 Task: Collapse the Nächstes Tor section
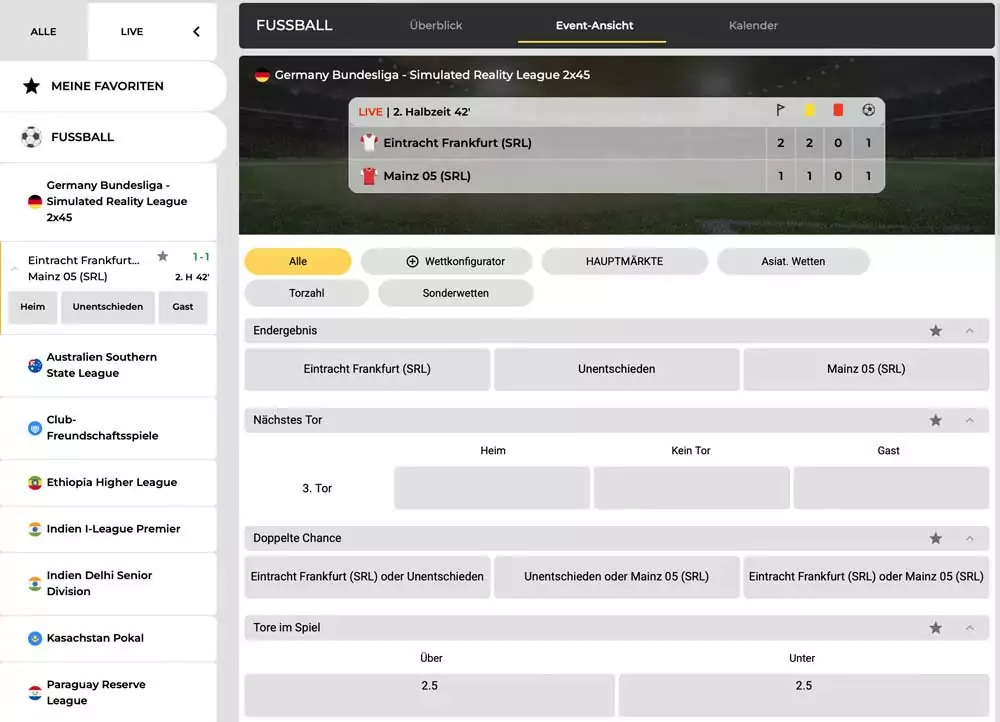pos(969,420)
